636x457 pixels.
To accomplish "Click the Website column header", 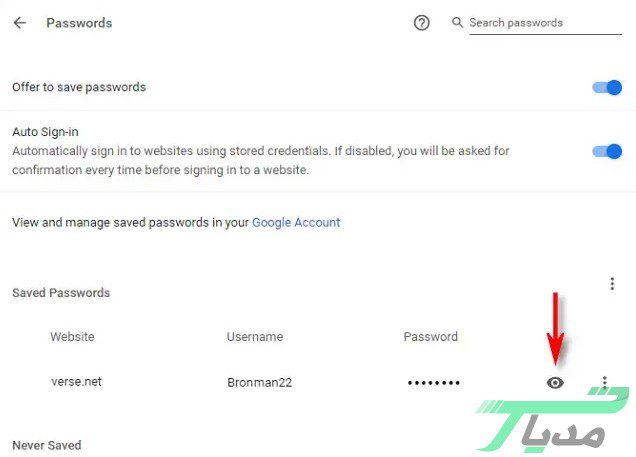I will click(72, 337).
